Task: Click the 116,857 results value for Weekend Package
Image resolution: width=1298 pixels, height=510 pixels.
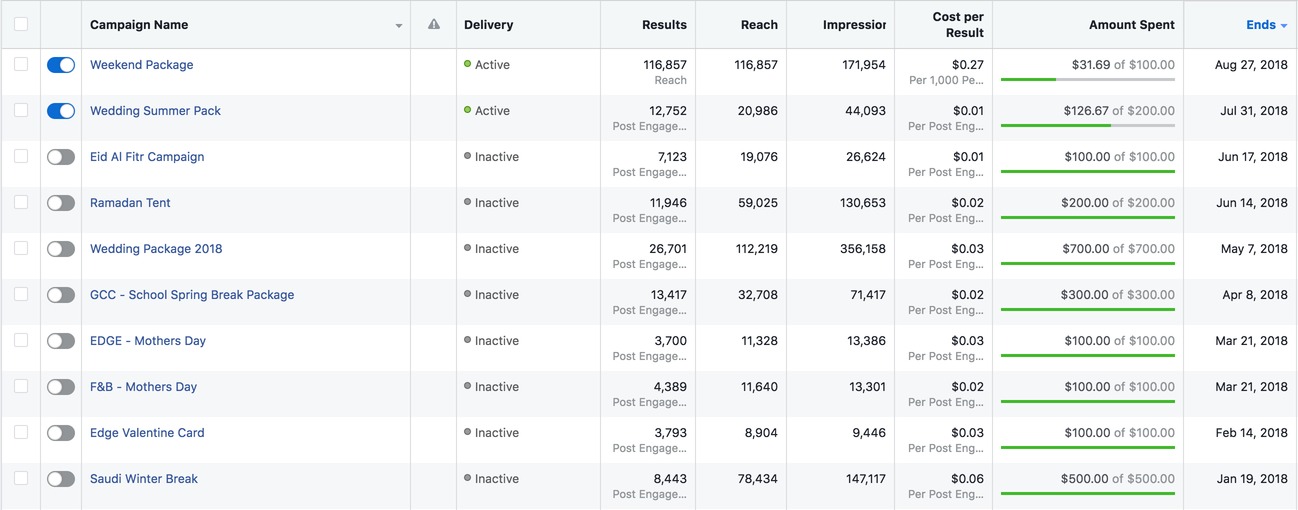Action: point(665,65)
